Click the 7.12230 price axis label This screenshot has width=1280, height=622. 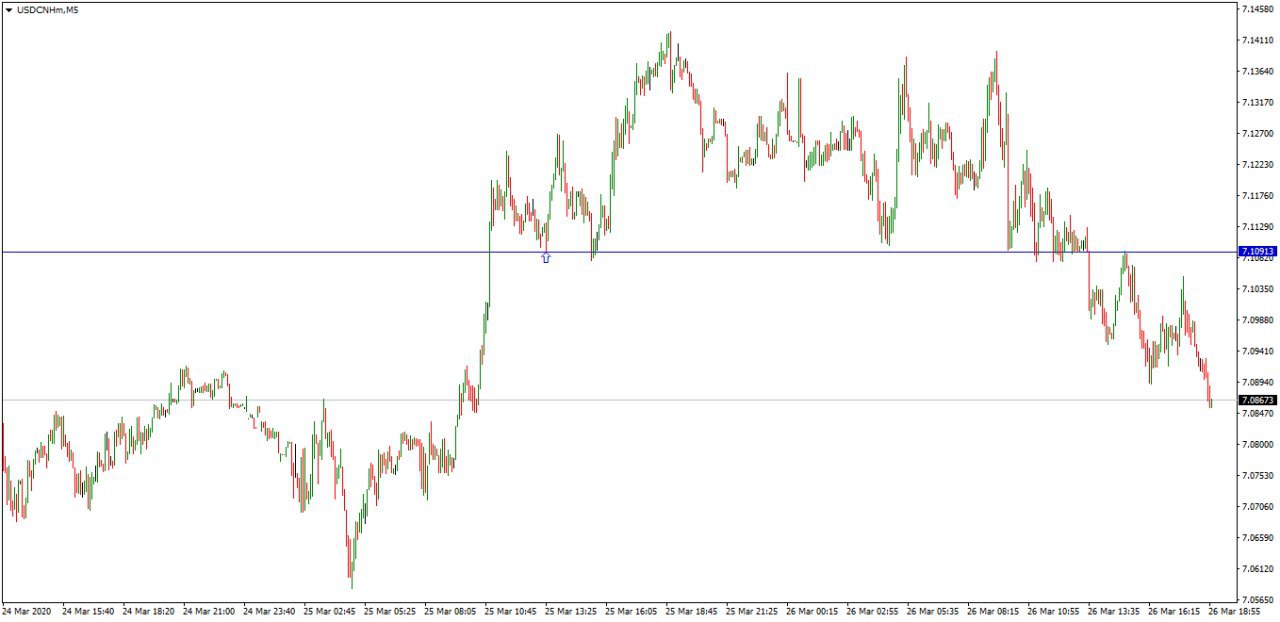click(x=1258, y=164)
